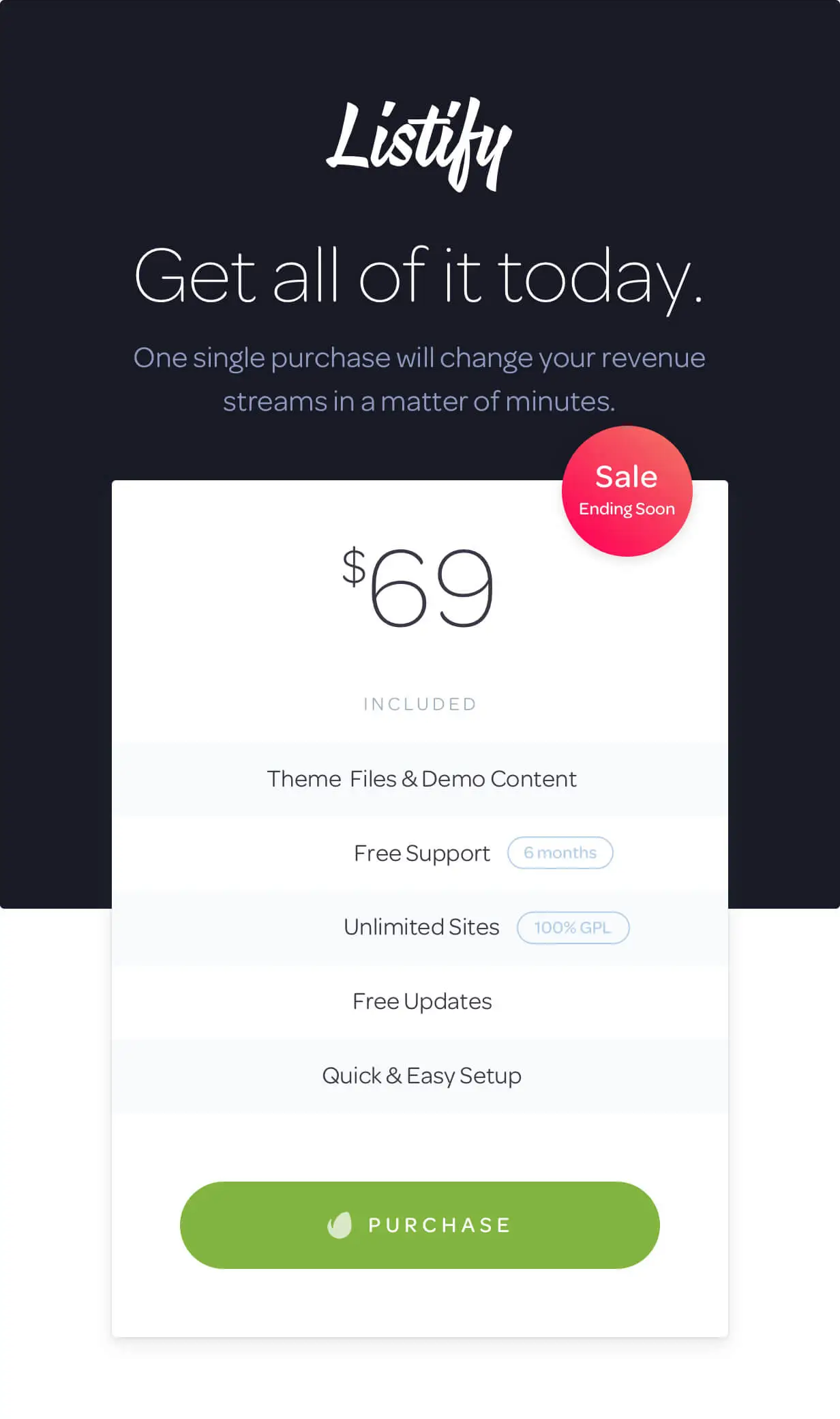Click the INCLUDED section label
This screenshot has width=840, height=1419.
coord(420,703)
